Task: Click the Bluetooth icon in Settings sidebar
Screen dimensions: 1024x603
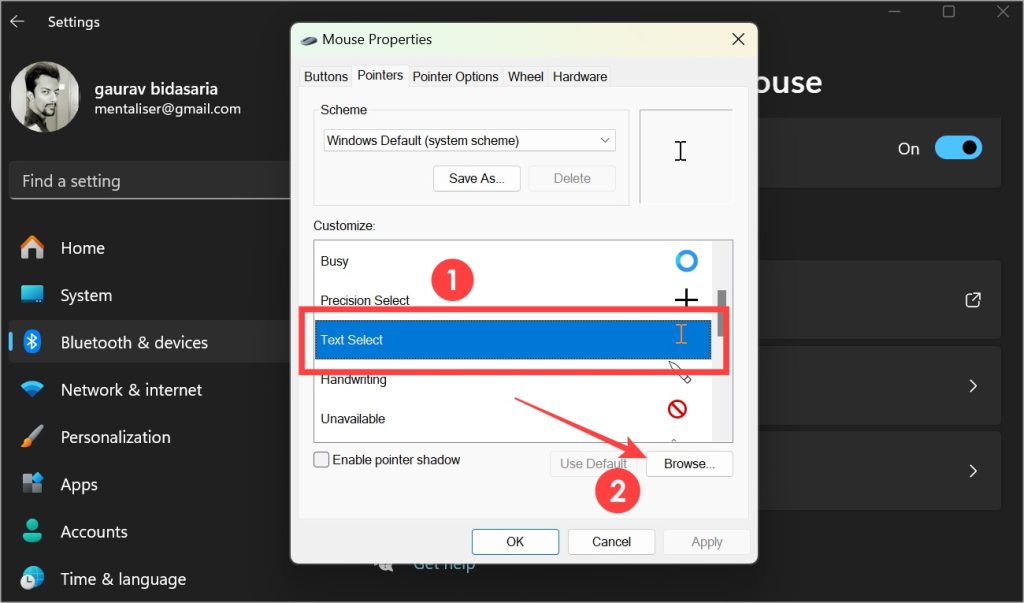Action: (x=32, y=342)
